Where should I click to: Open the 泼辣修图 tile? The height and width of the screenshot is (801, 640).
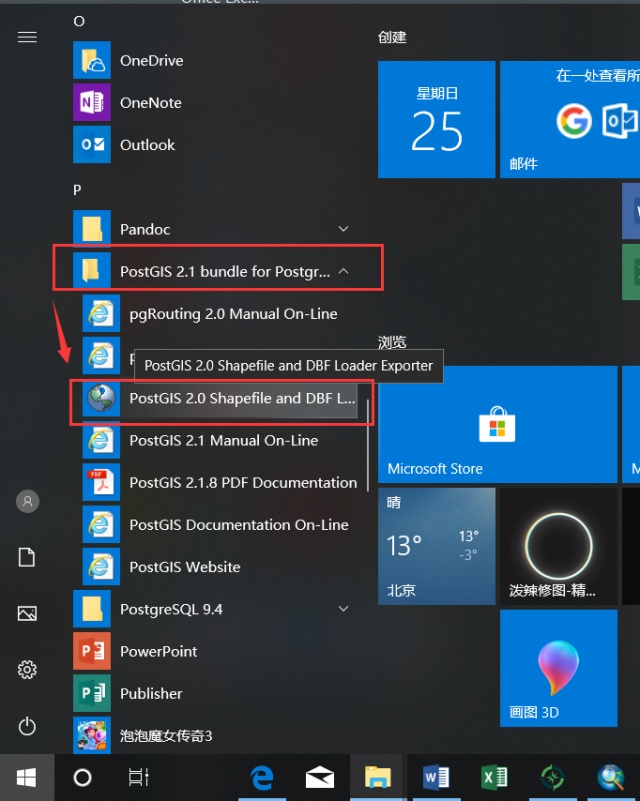[x=559, y=546]
